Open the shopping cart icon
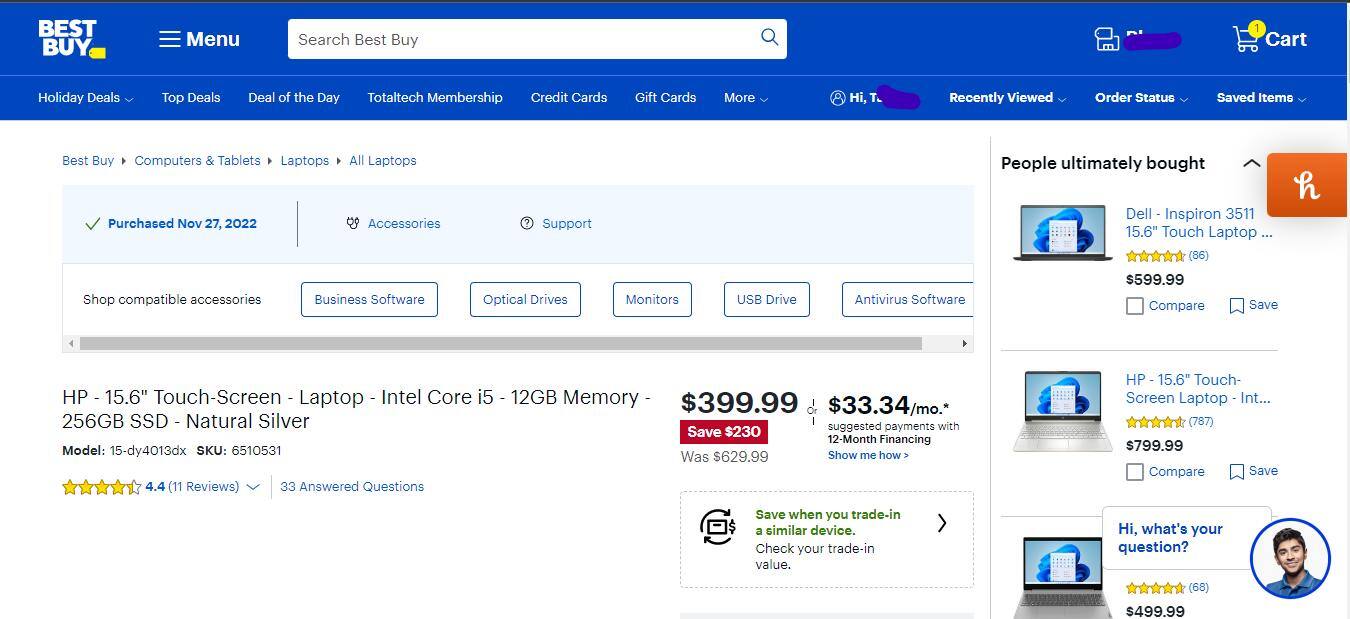Viewport: 1350px width, 619px height. [1246, 39]
